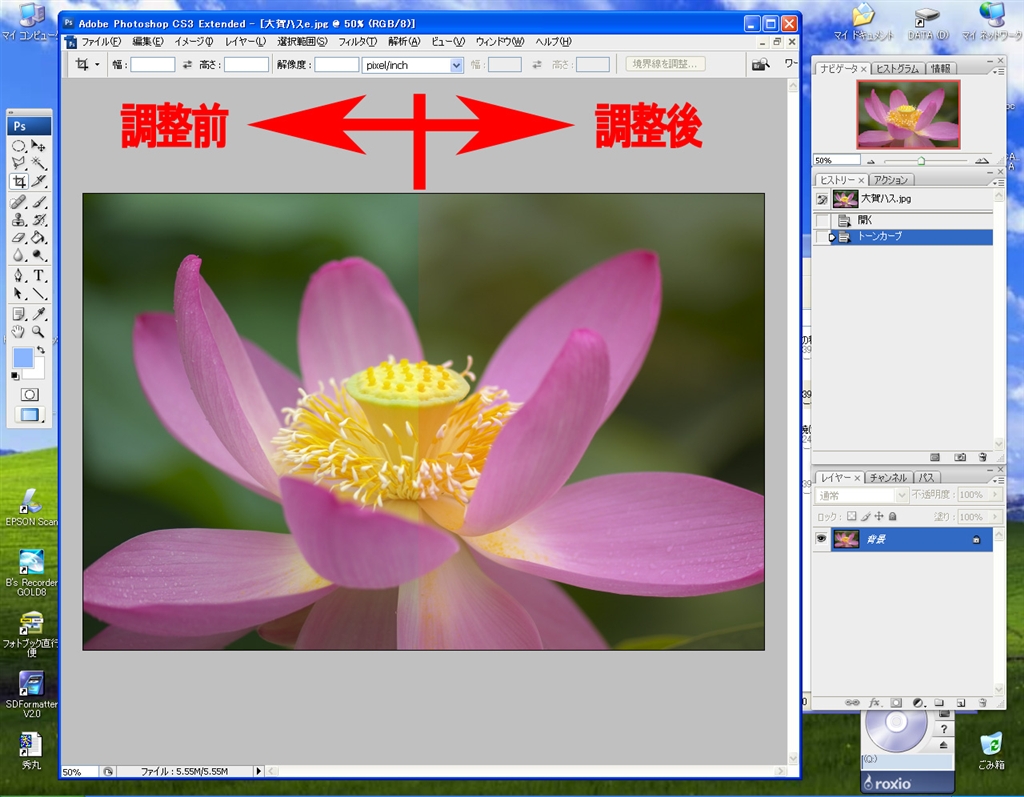Toggle lock transparent pixels
This screenshot has width=1024, height=797.
852,516
